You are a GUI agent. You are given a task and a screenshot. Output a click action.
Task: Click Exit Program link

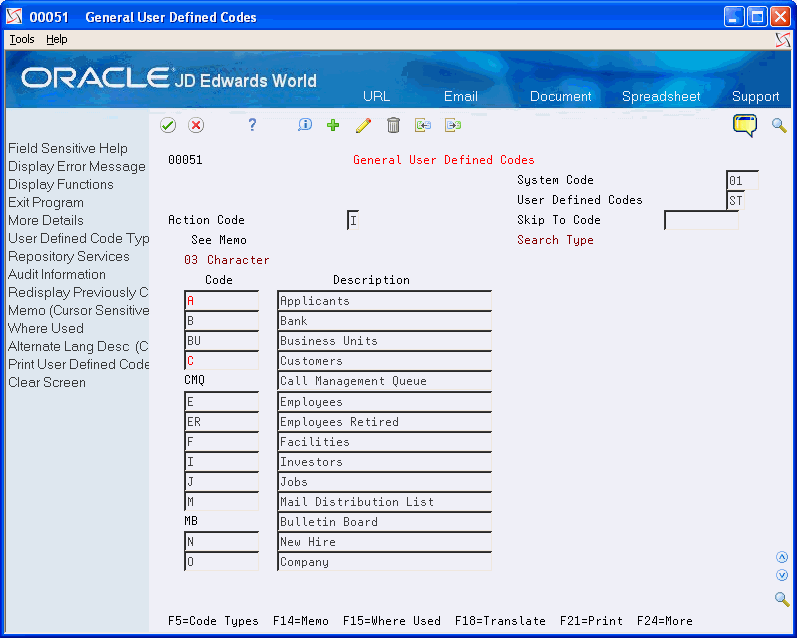click(x=46, y=202)
